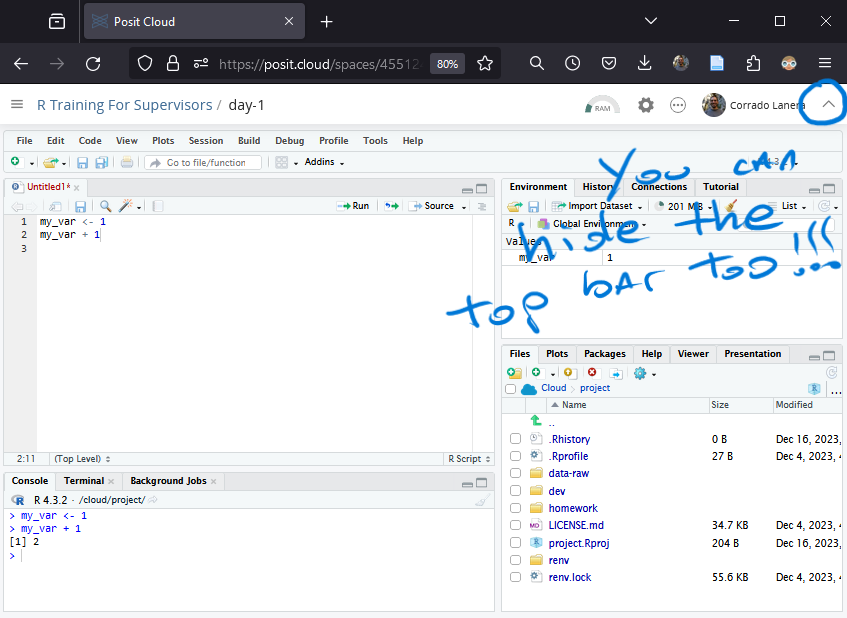
Task: Open the Import Dataset dropdown
Action: pyautogui.click(x=599, y=206)
